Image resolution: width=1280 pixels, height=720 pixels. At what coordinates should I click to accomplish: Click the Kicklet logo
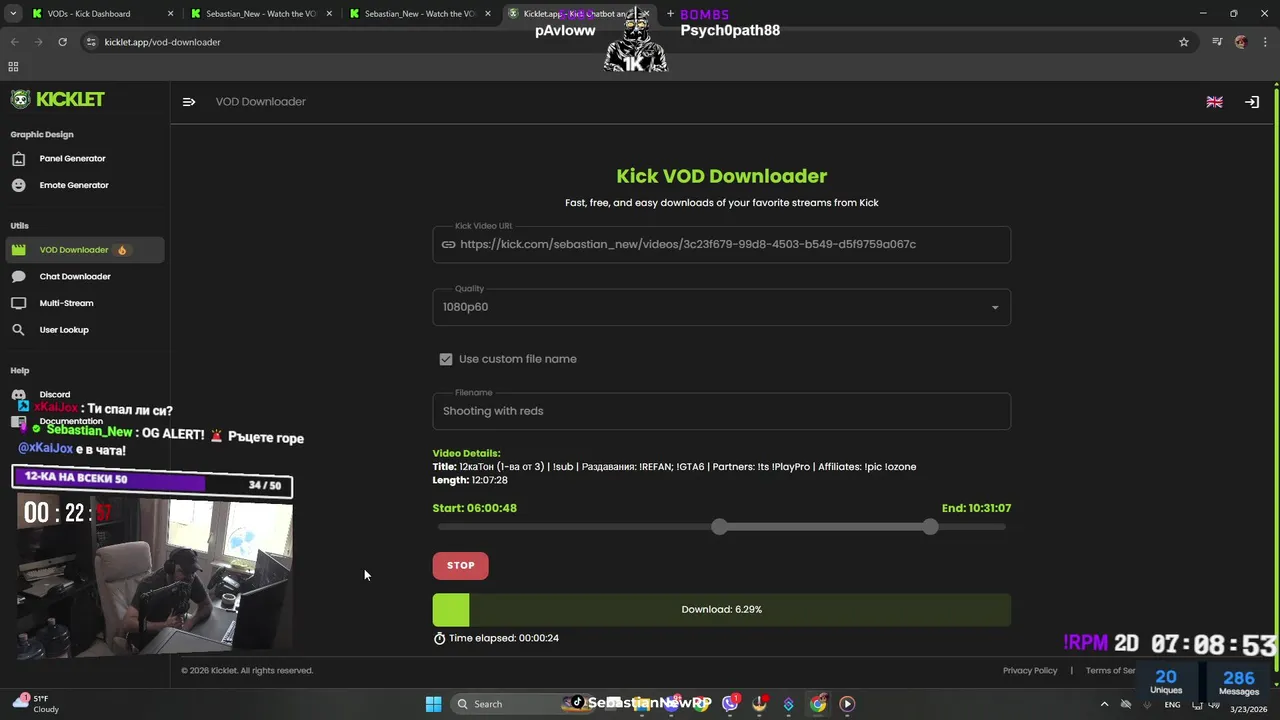(x=57, y=99)
